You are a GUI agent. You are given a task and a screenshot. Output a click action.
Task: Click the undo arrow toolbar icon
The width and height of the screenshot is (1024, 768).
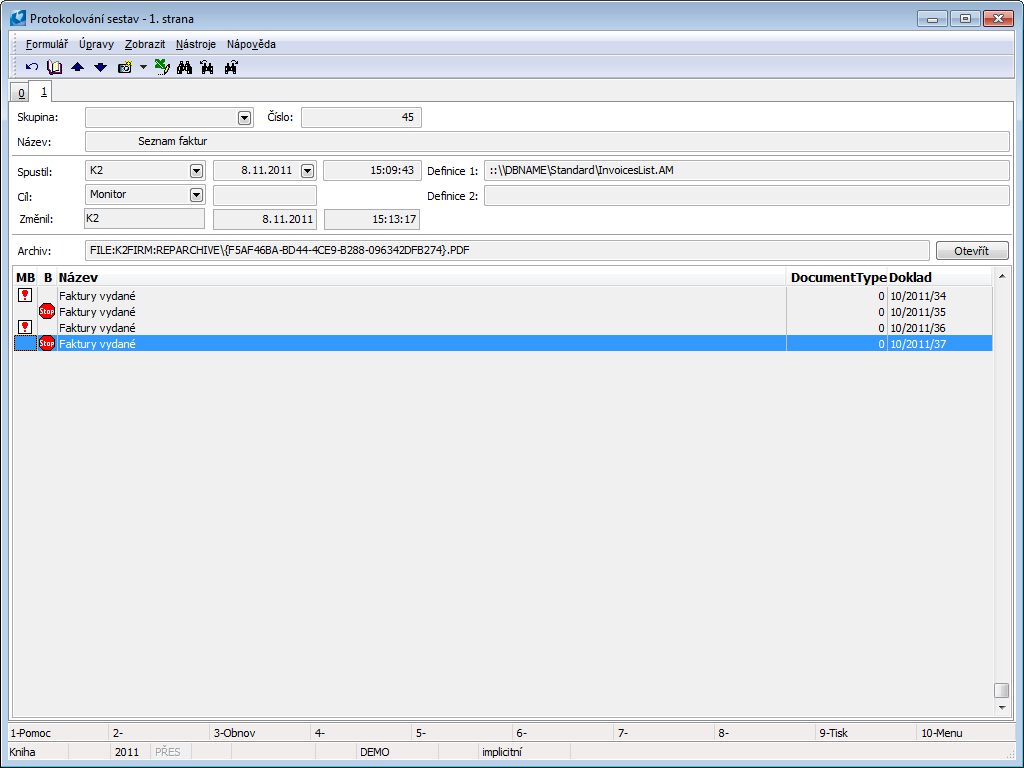click(31, 67)
